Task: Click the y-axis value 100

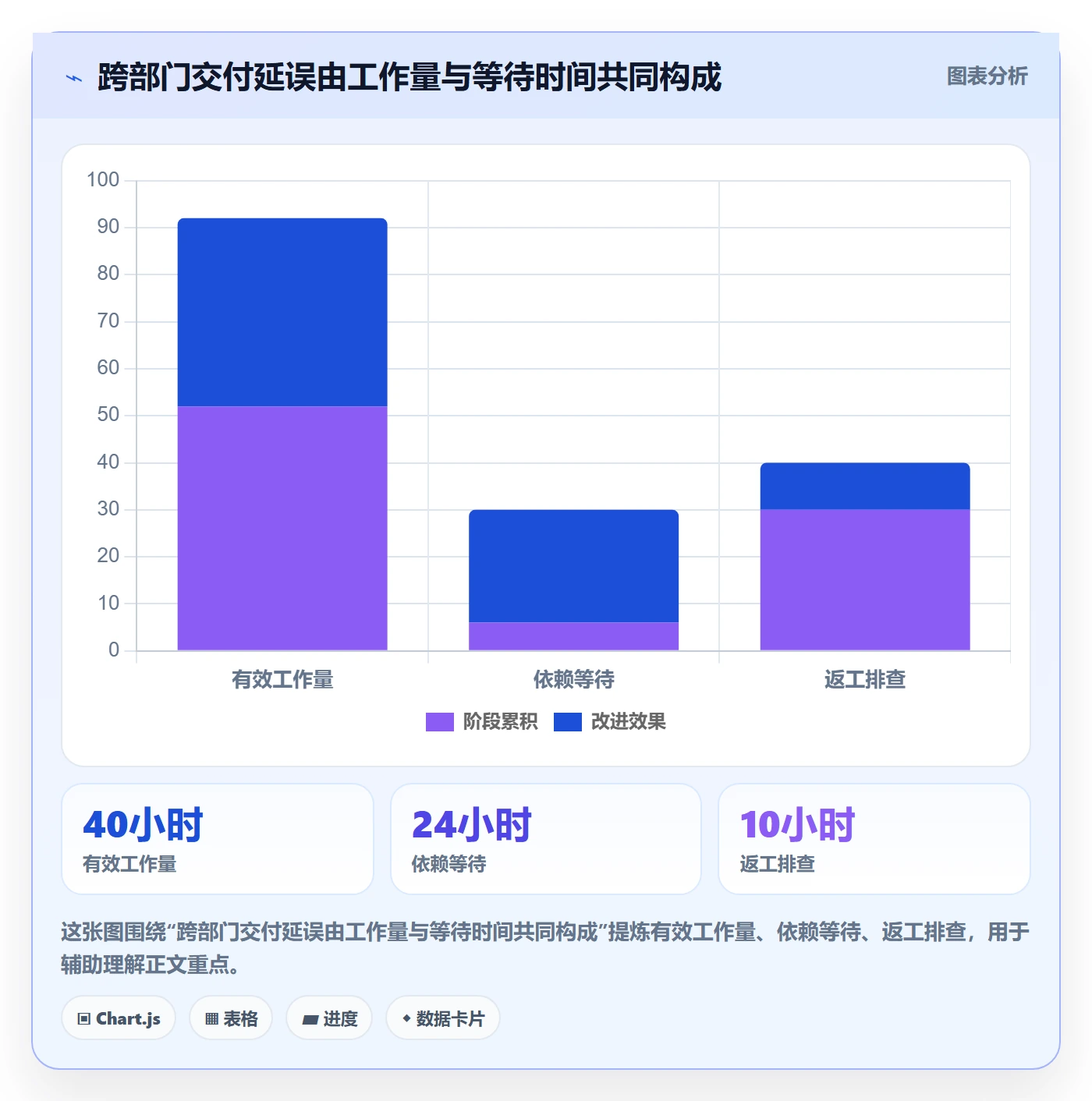Action: [103, 180]
